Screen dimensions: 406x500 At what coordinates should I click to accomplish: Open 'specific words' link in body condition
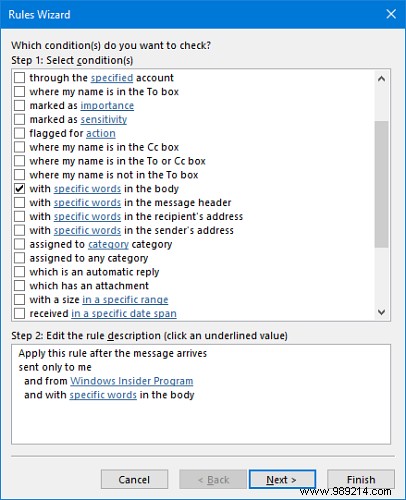[x=87, y=189]
